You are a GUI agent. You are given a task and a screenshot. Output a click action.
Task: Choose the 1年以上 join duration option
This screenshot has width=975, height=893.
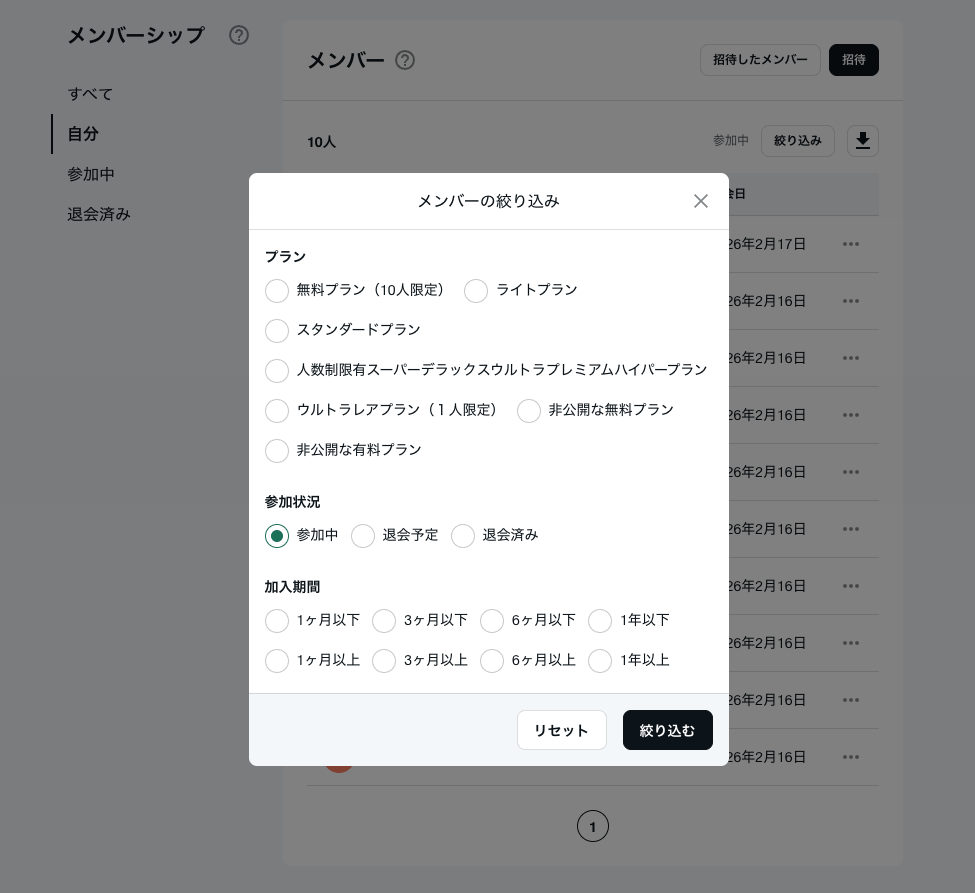coord(600,661)
